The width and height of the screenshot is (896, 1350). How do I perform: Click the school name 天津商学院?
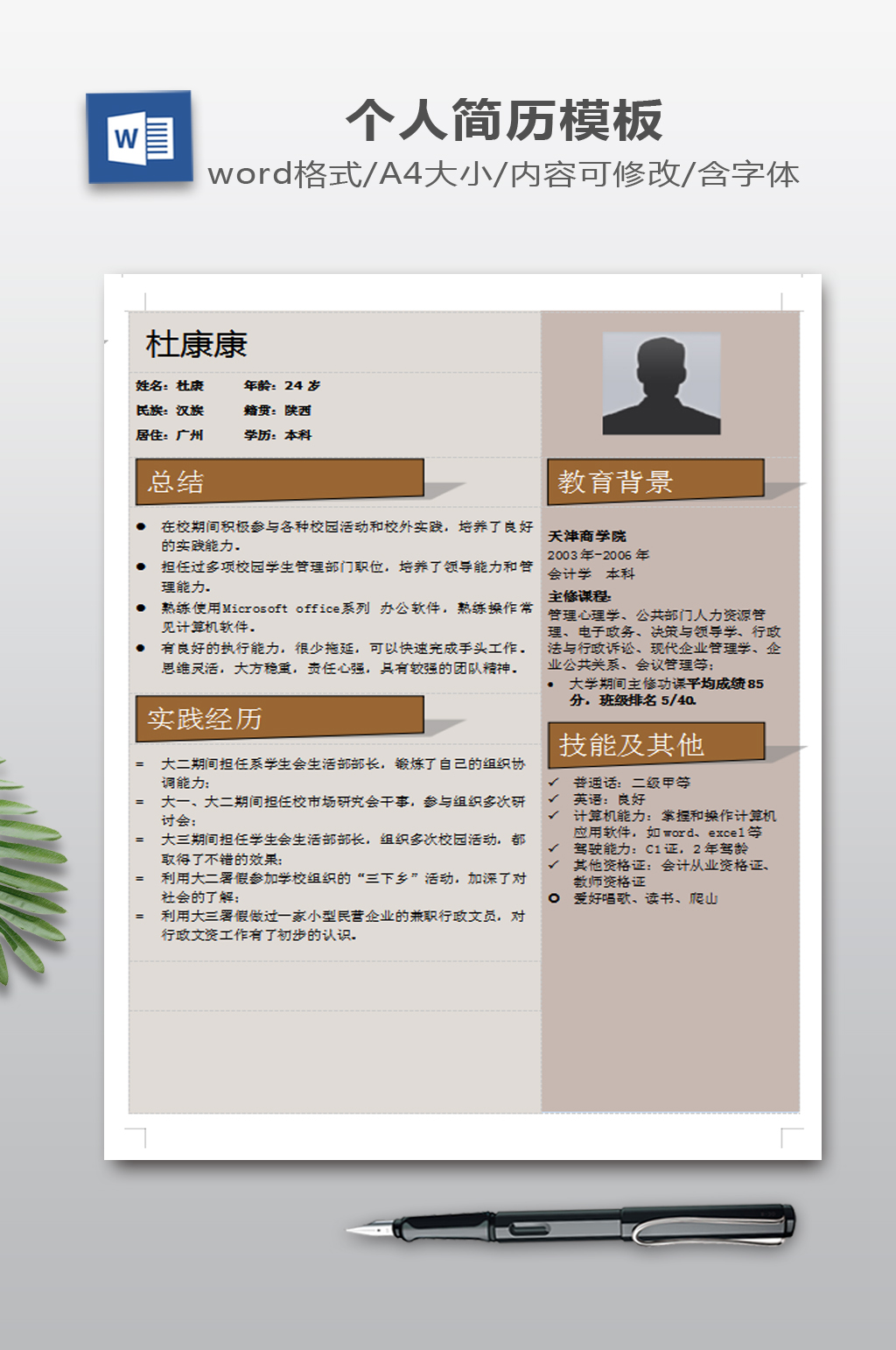click(587, 536)
